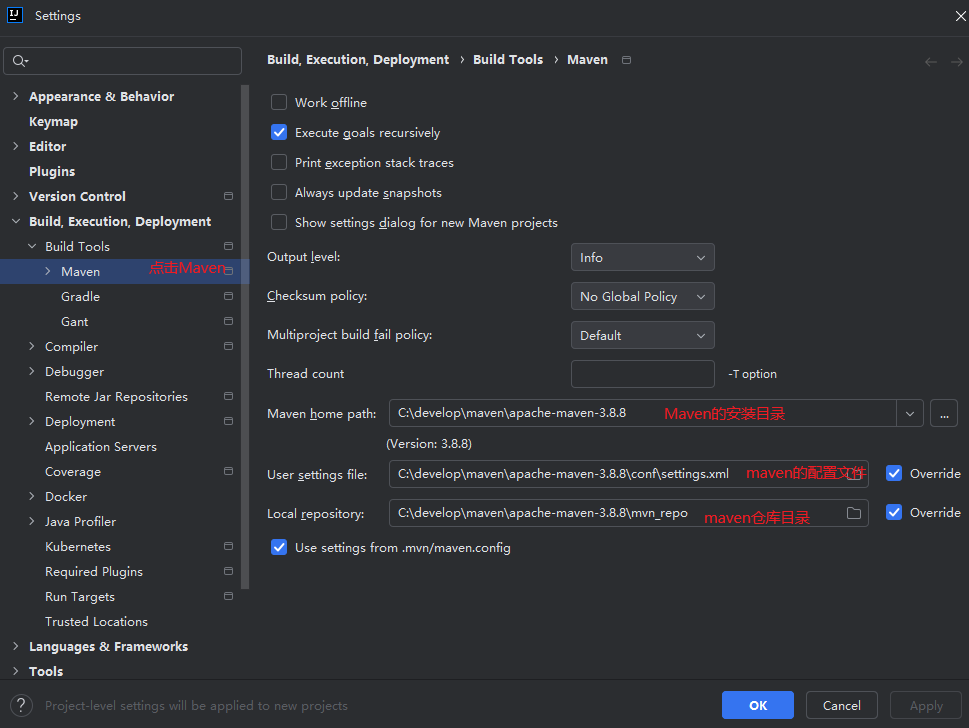The height and width of the screenshot is (728, 969).
Task: Expand the Maven node chevron
Action: 48,271
